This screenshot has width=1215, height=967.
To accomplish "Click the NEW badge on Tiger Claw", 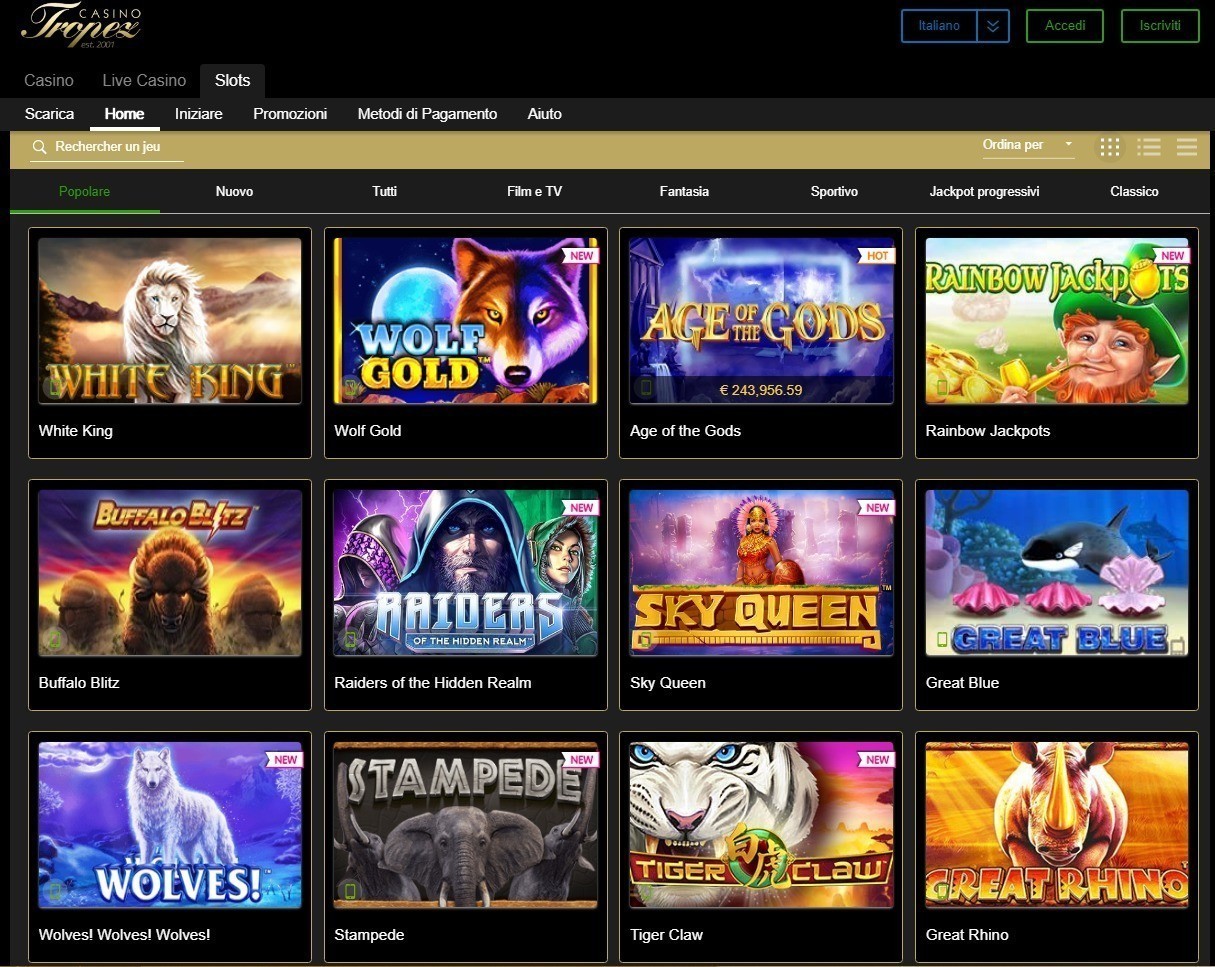I will [x=877, y=760].
